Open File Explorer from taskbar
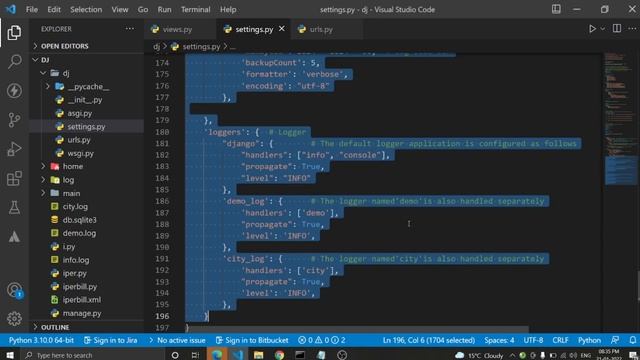 click(258, 355)
